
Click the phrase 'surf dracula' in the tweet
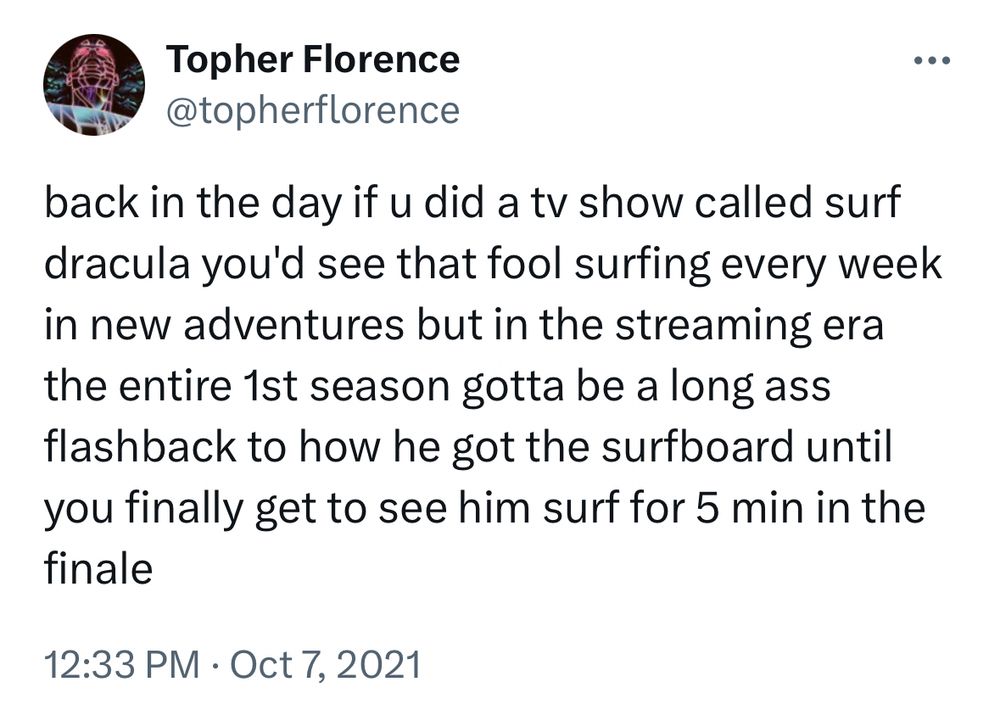coord(120,264)
